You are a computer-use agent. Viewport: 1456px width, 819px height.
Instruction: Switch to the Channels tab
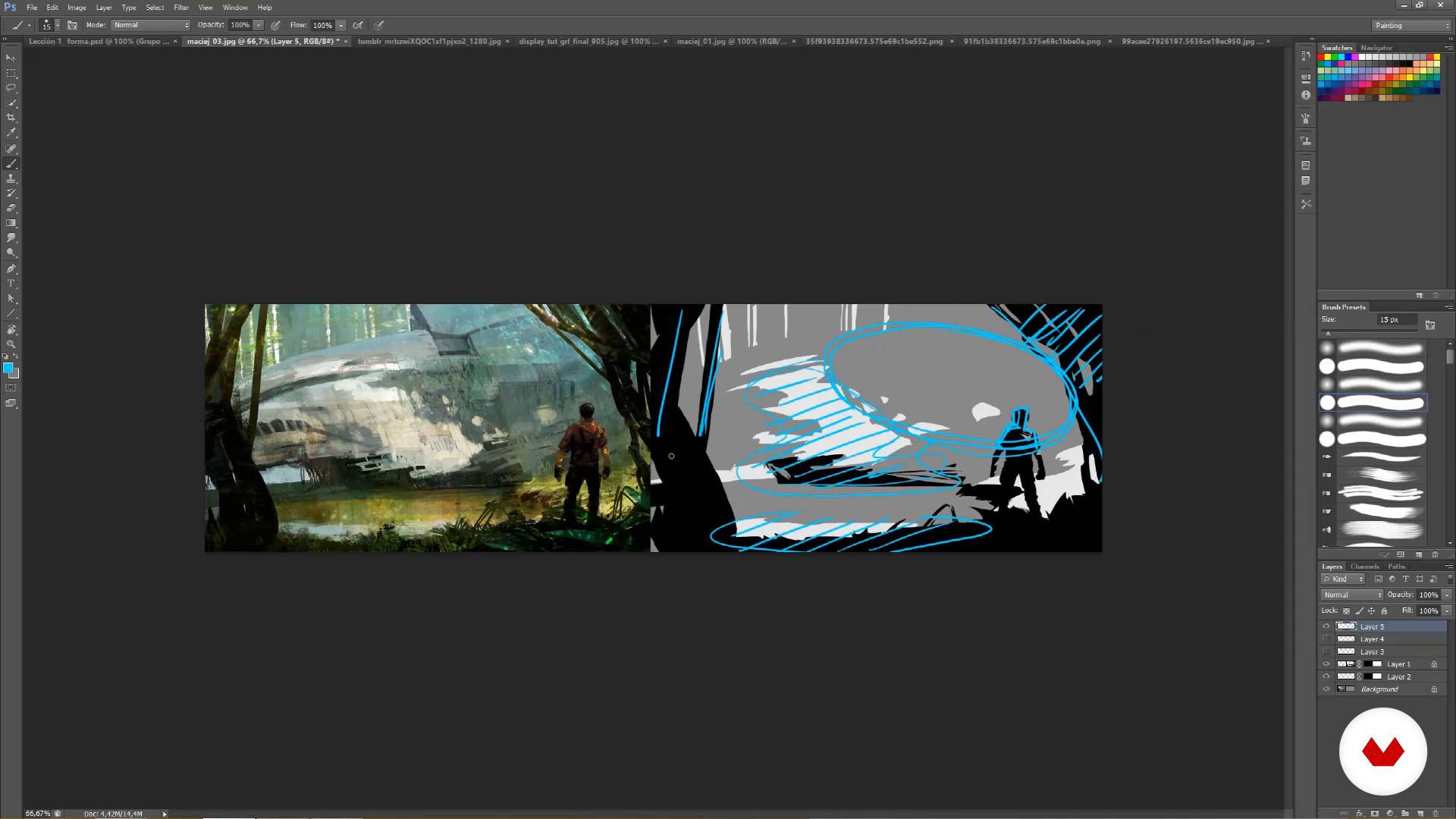pos(1364,566)
